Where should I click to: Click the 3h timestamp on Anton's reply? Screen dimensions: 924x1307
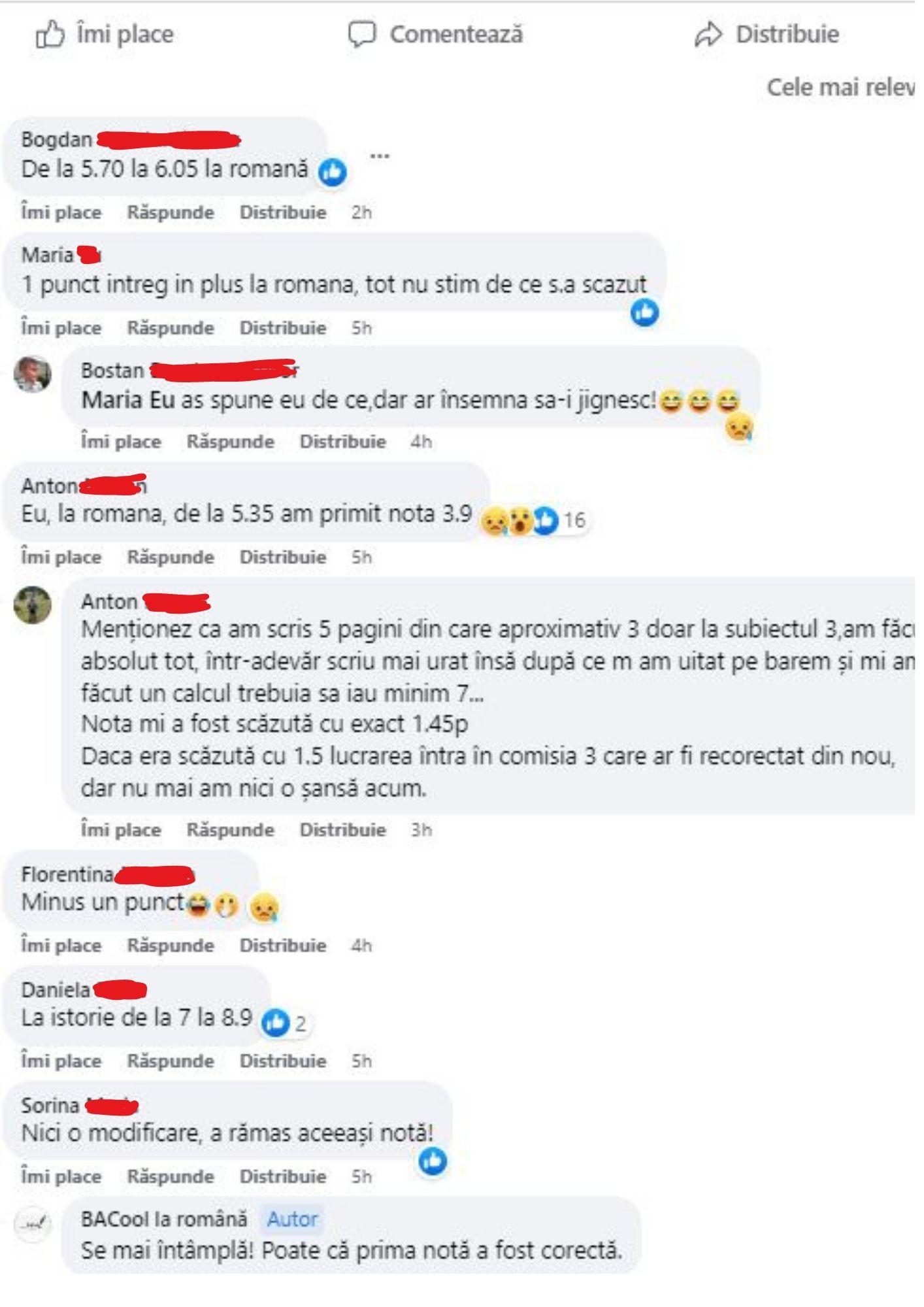click(x=421, y=830)
